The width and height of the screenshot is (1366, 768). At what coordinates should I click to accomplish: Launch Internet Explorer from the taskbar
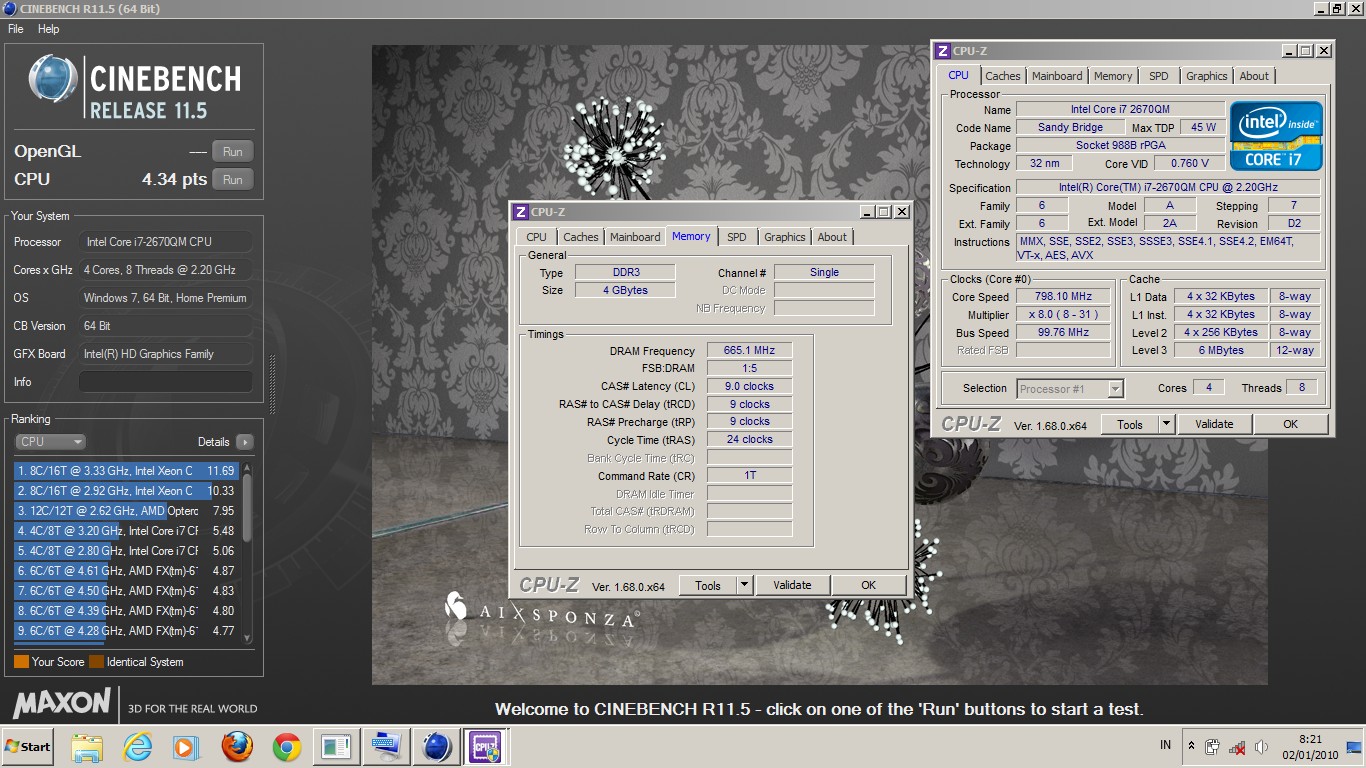[137, 747]
